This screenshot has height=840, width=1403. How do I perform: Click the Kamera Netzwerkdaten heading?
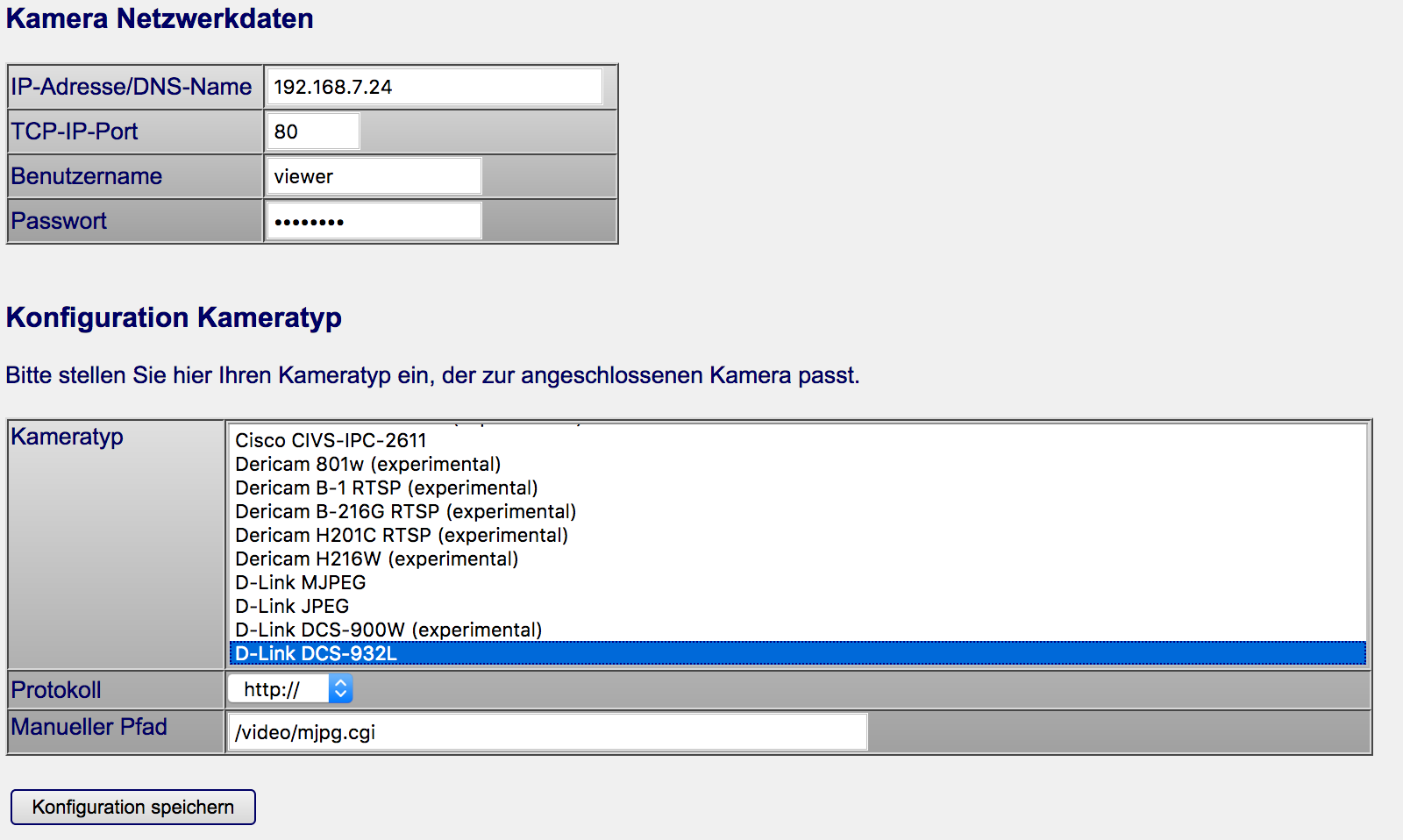tap(160, 18)
